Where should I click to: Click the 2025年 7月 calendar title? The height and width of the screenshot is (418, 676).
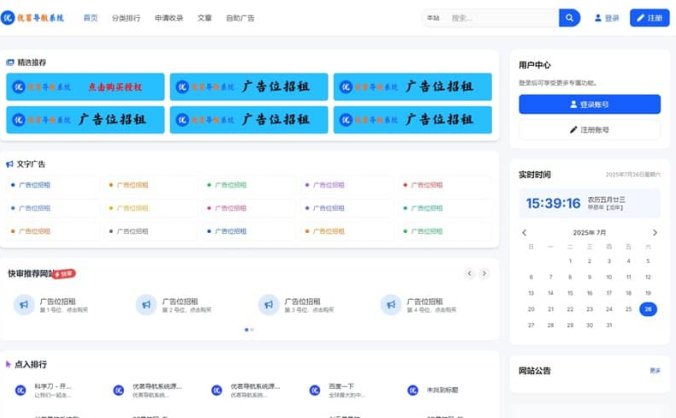[x=589, y=233]
